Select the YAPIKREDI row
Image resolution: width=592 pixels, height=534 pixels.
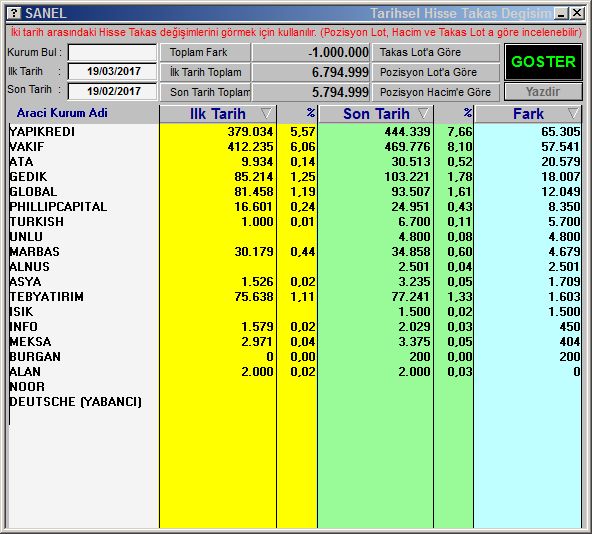click(x=295, y=131)
